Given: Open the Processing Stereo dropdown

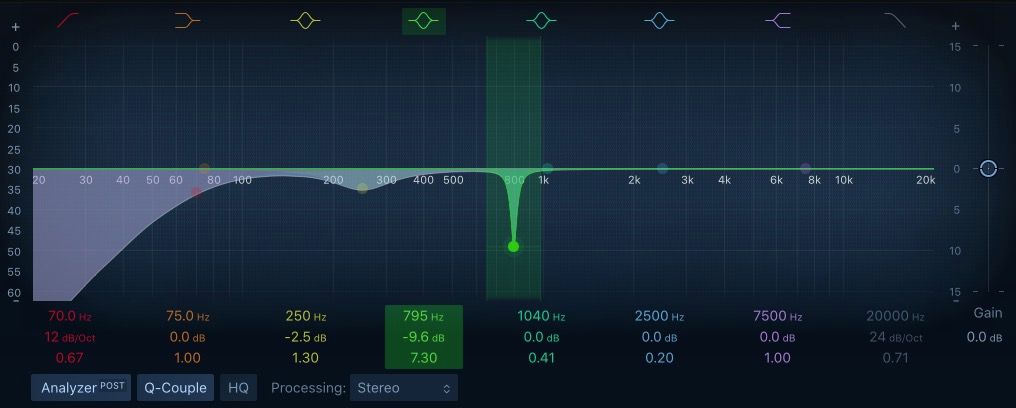Looking at the screenshot, I should 404,388.
